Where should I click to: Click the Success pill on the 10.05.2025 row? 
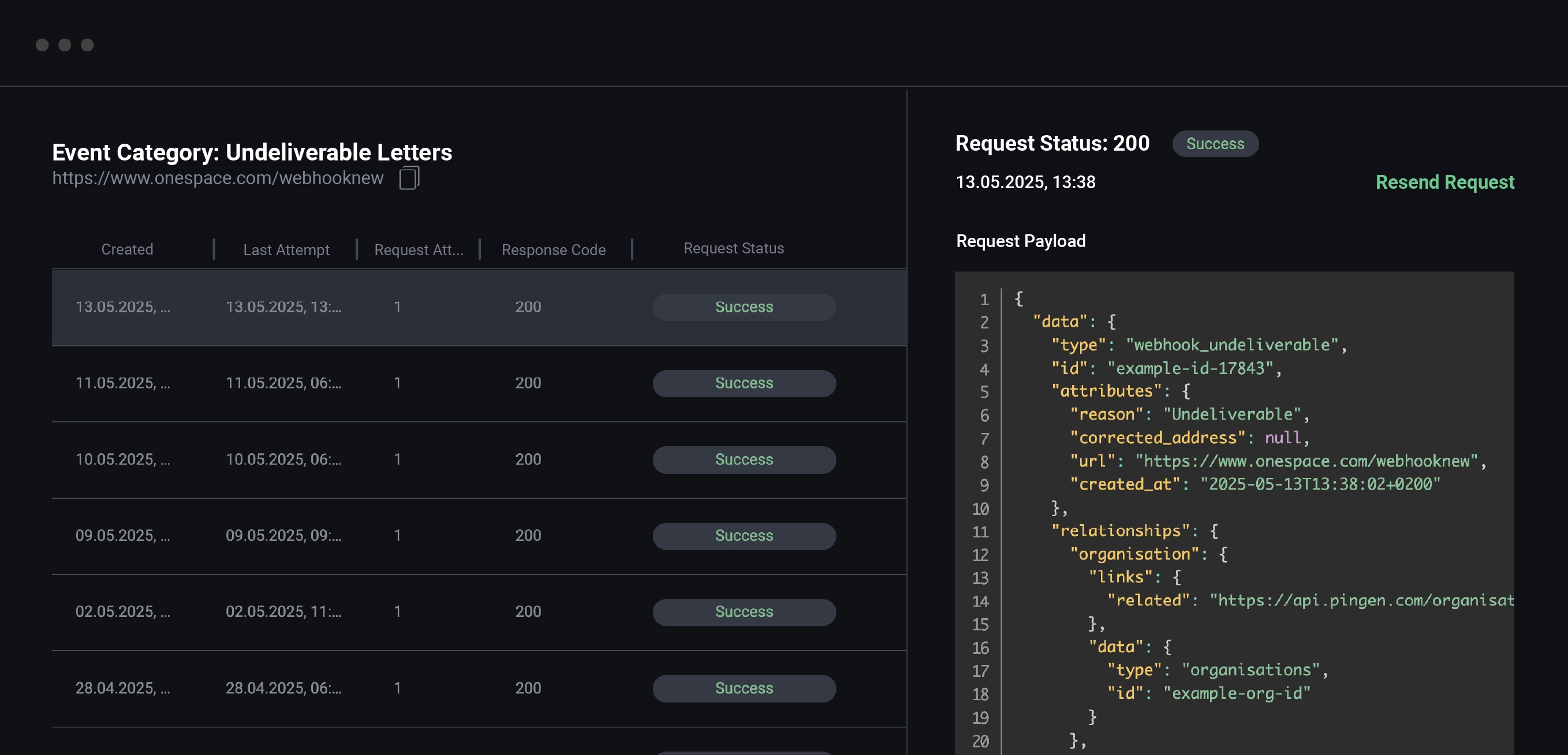744,459
